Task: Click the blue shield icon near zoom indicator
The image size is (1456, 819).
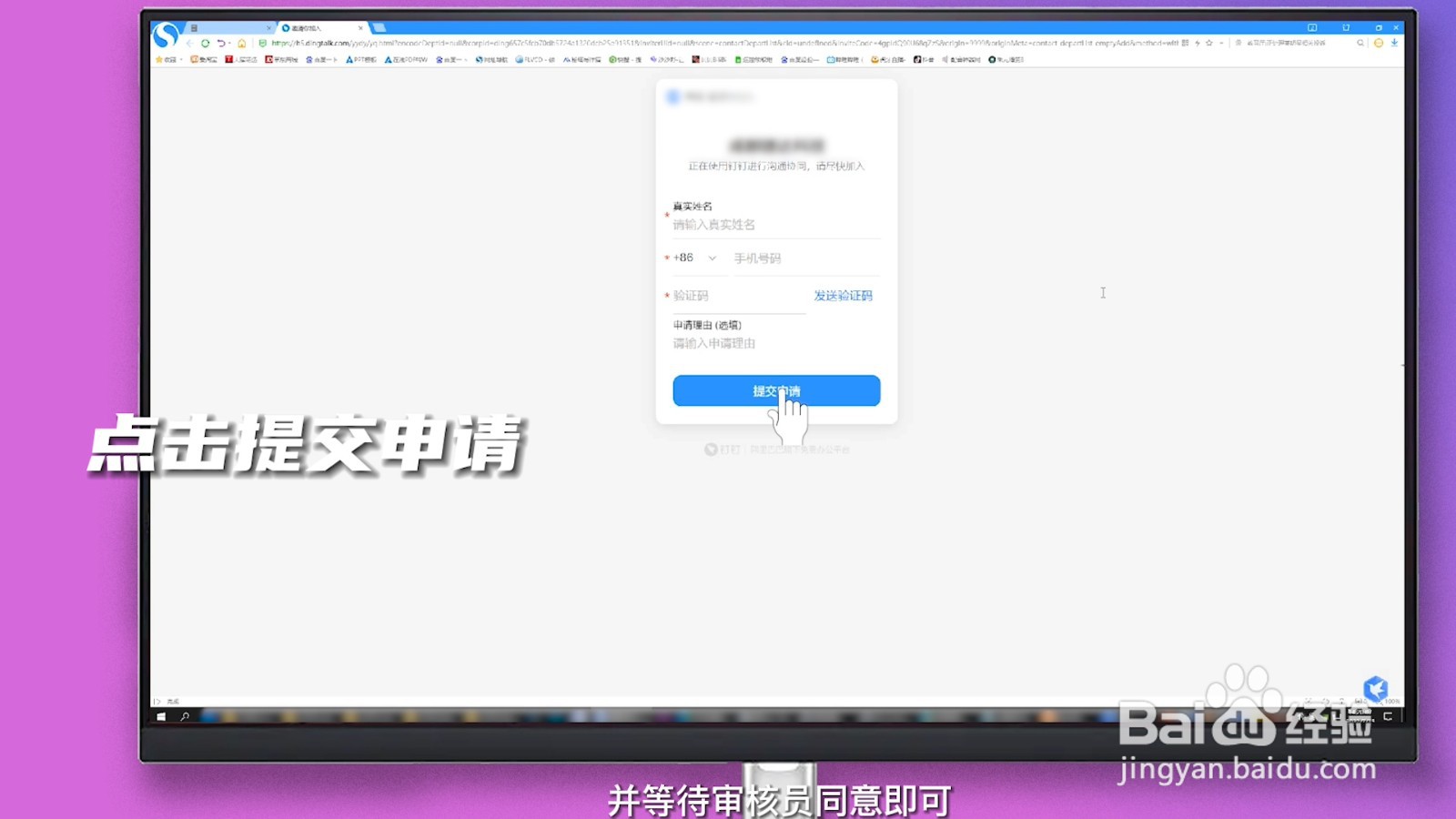Action: pos(1377,689)
